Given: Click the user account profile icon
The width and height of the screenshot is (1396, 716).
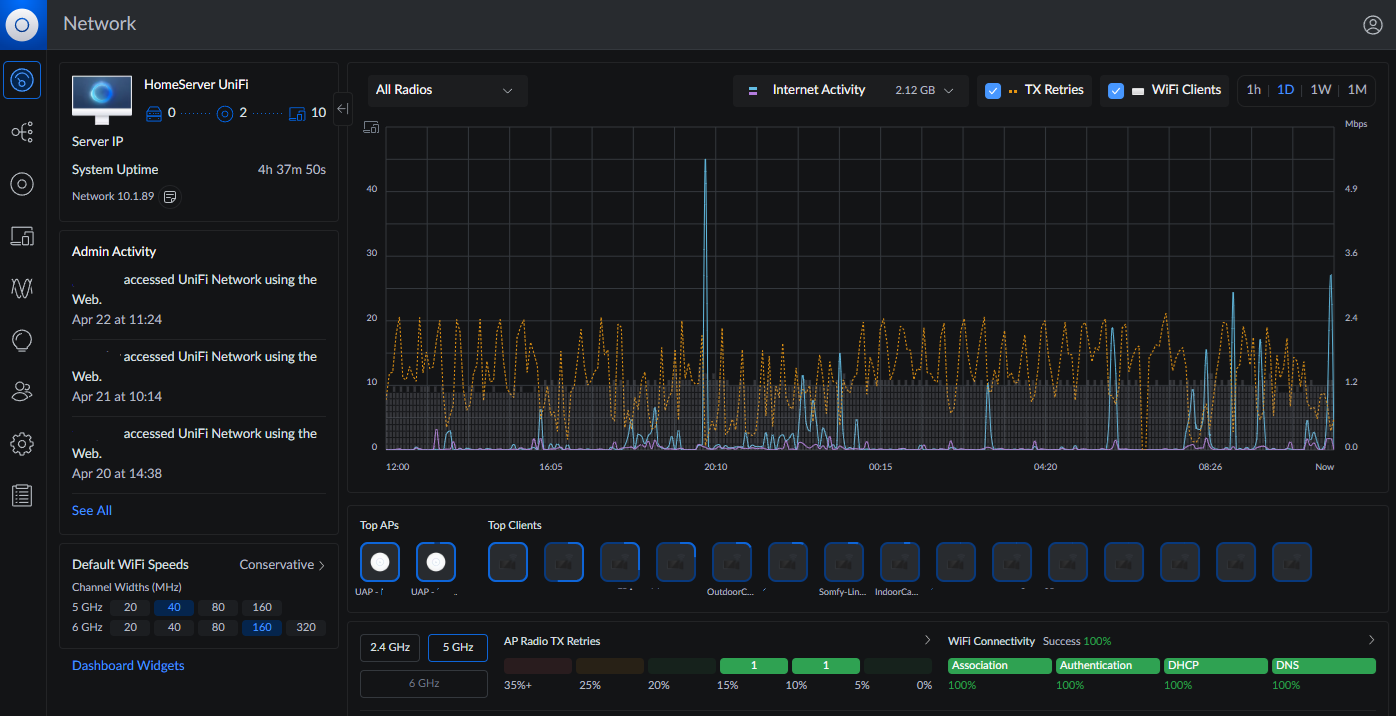Looking at the screenshot, I should point(1372,25).
